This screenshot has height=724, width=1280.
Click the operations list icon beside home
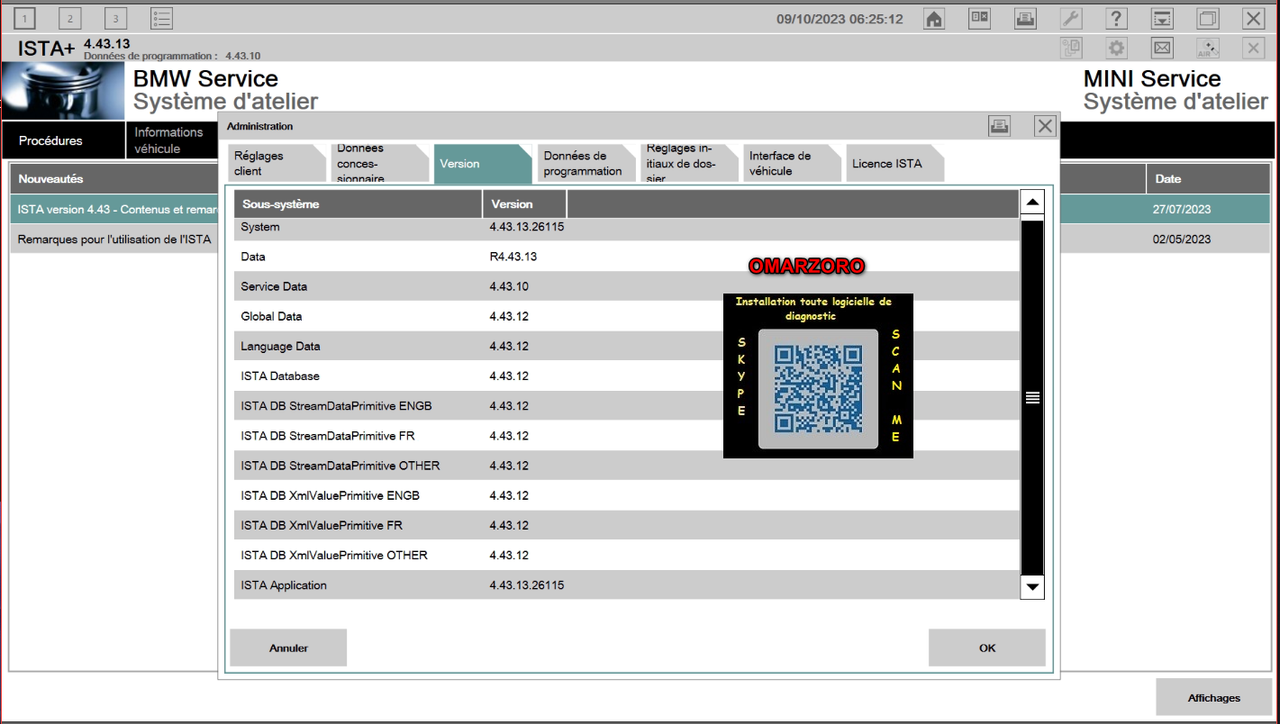click(980, 19)
